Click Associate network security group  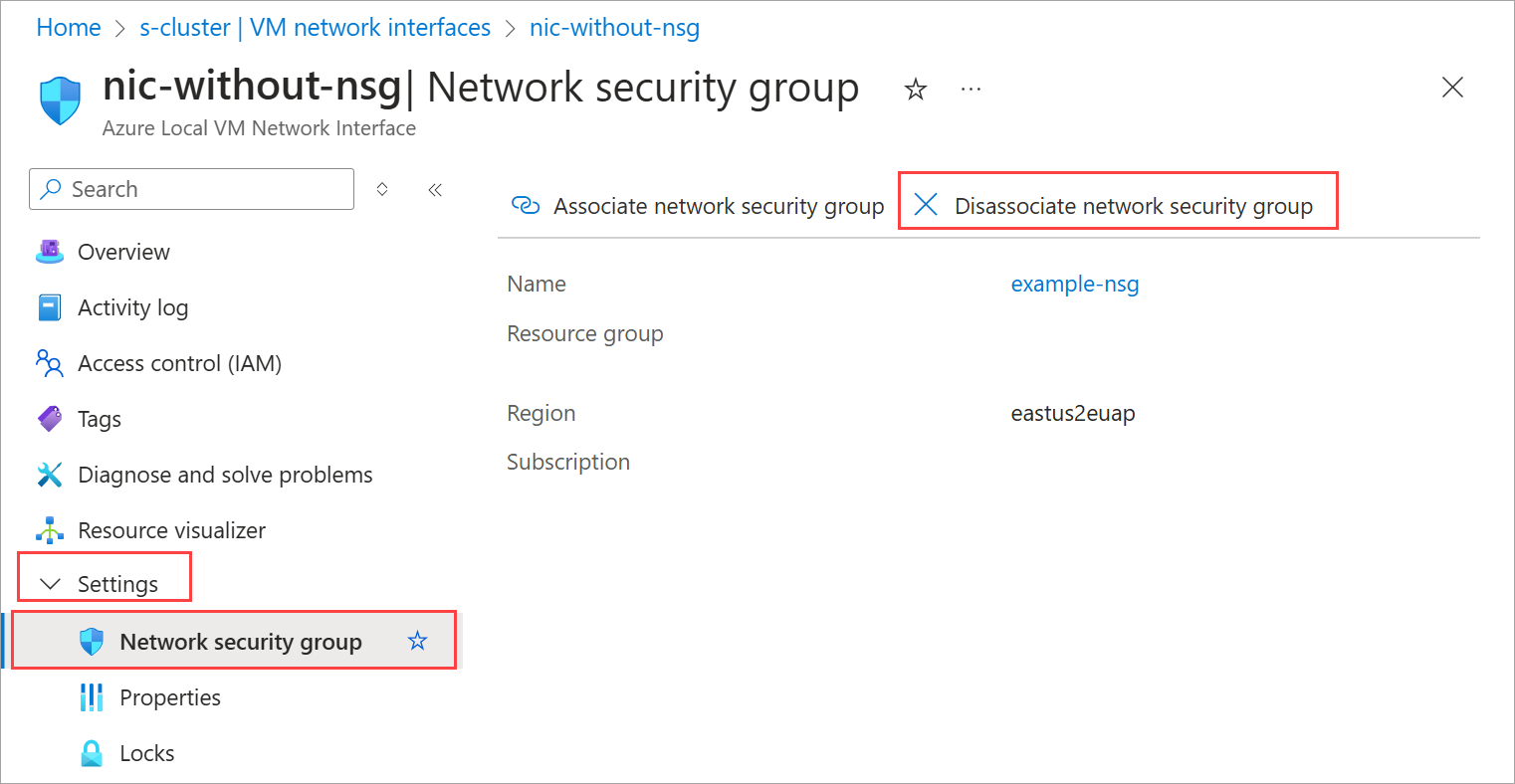click(698, 206)
